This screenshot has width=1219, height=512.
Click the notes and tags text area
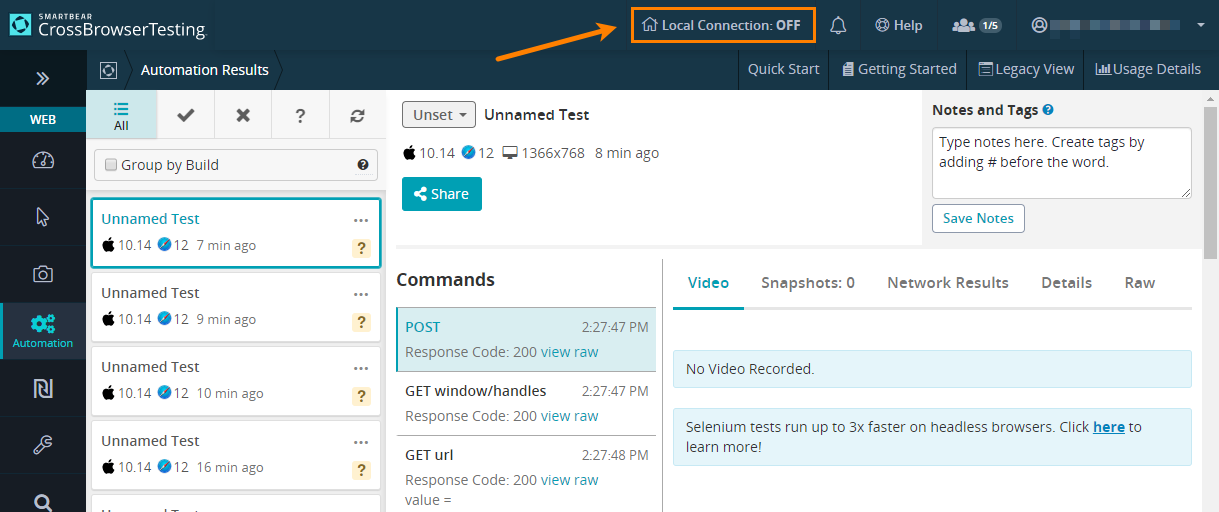1061,162
